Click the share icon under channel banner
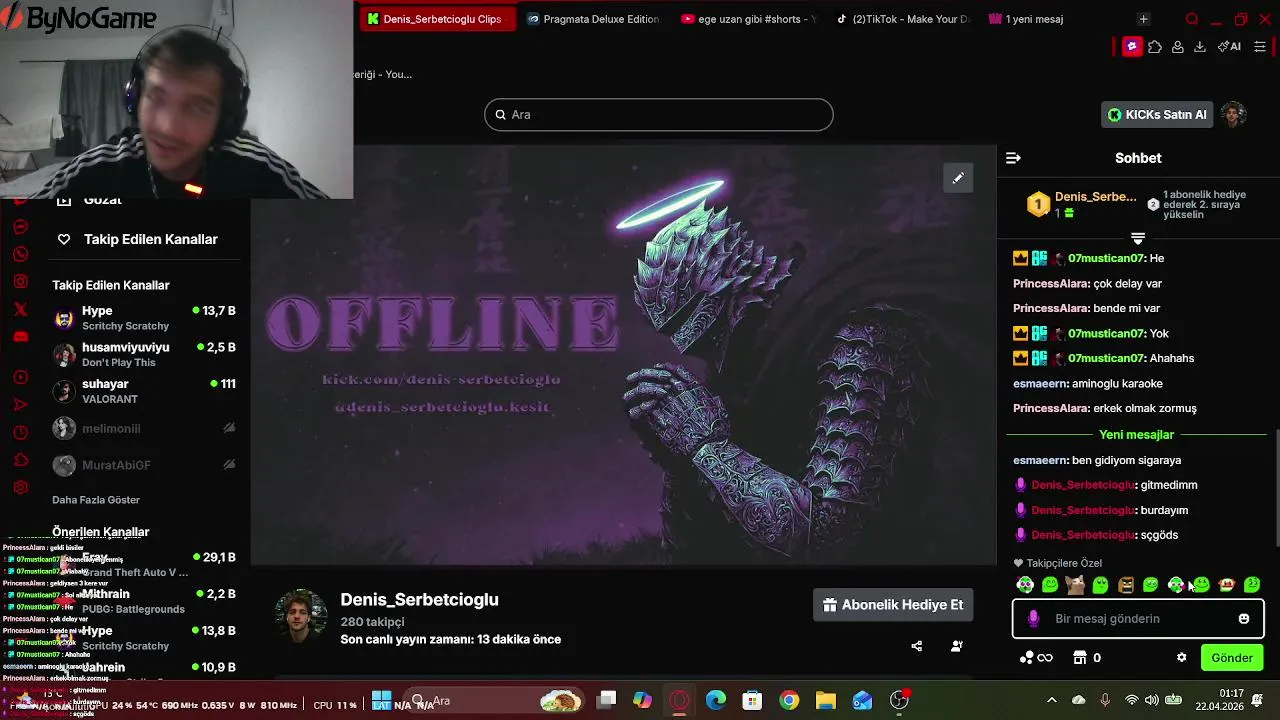This screenshot has height=720, width=1280. 917,646
